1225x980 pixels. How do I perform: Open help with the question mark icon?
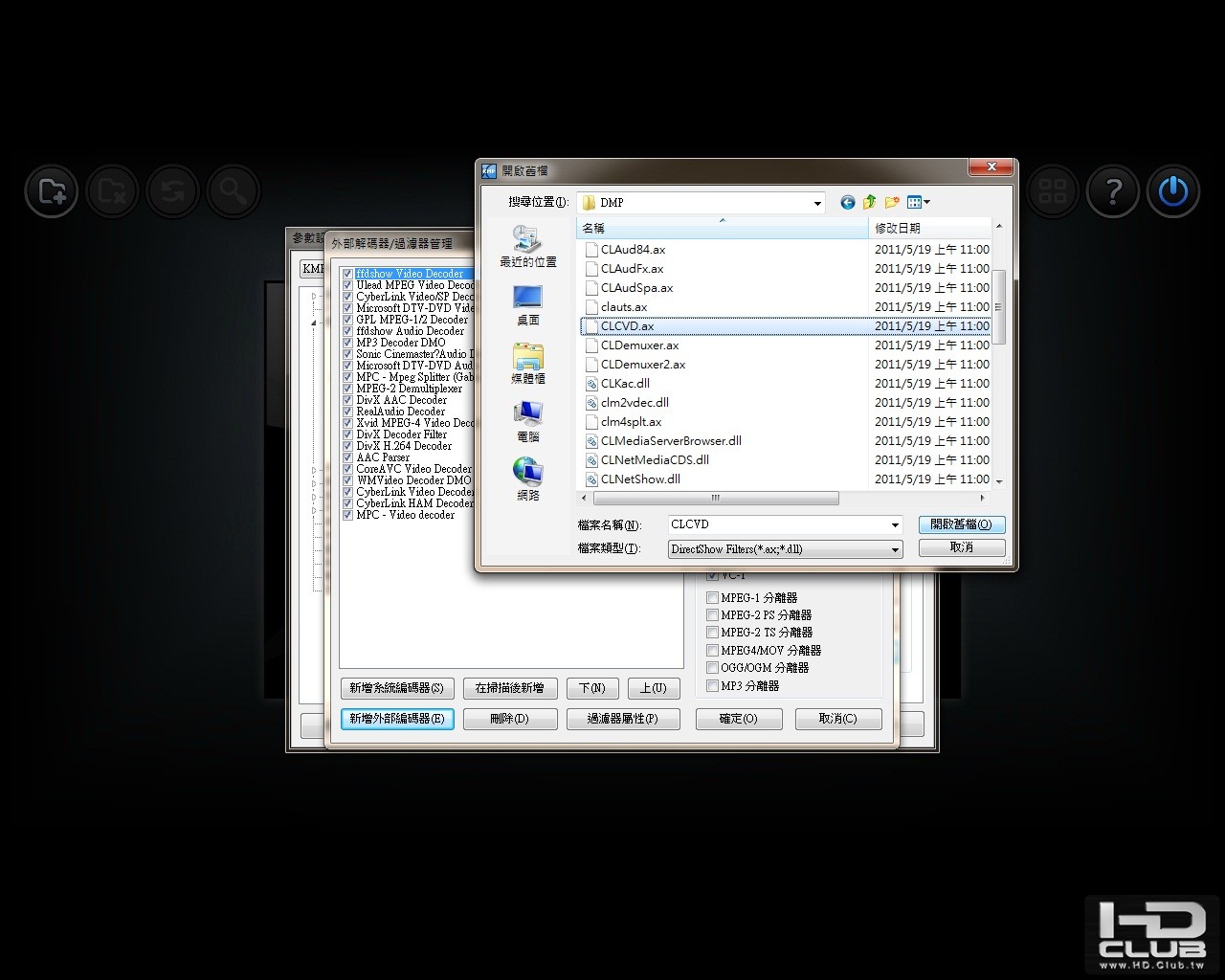click(1113, 191)
